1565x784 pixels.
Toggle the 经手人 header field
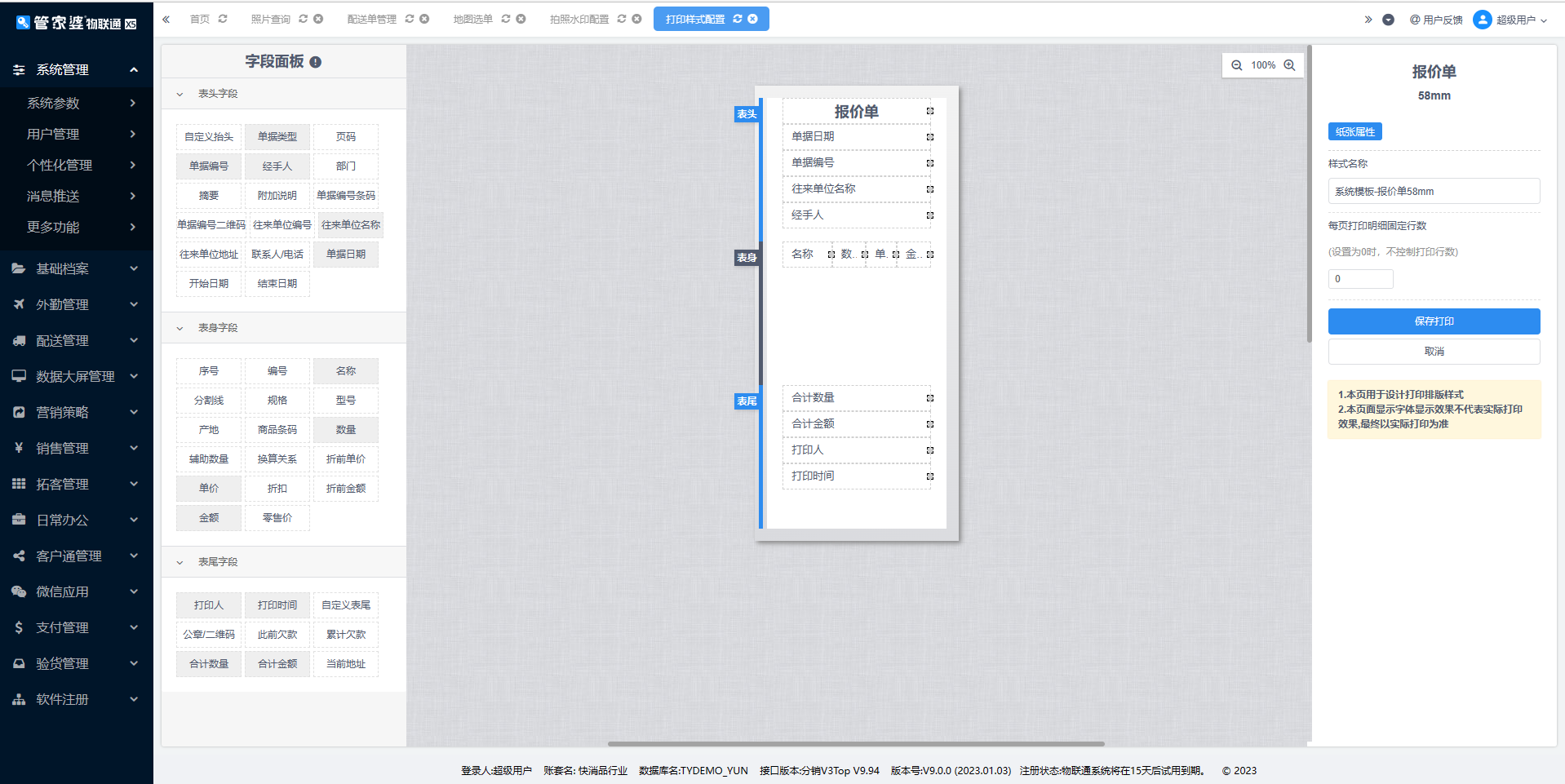tap(277, 166)
